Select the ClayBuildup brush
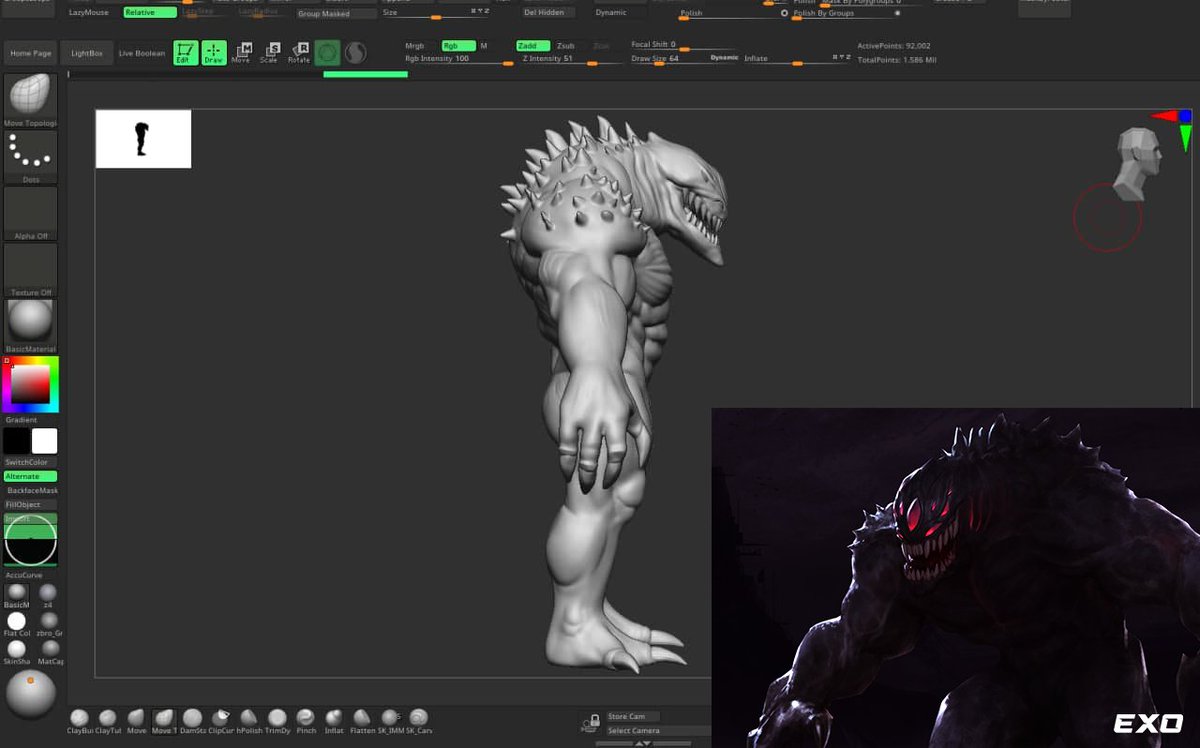Image resolution: width=1200 pixels, height=748 pixels. click(78, 719)
